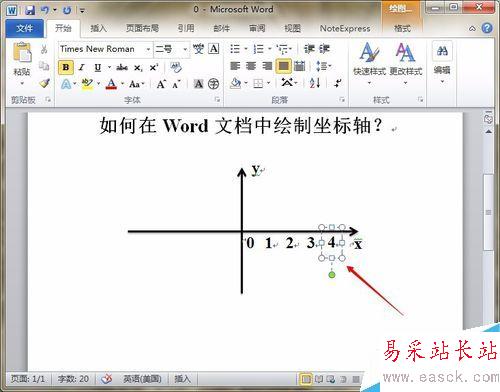
Task: Sort text with the A-Z sort icon
Action: click(x=315, y=83)
